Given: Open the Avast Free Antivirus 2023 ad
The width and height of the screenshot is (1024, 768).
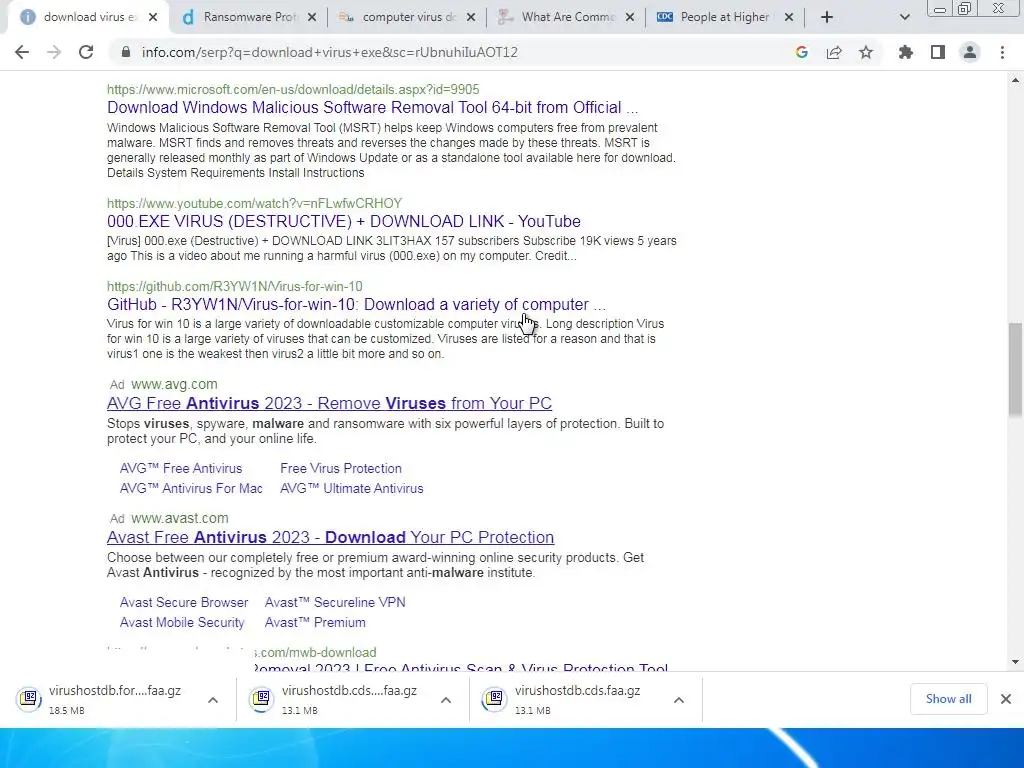Looking at the screenshot, I should [x=330, y=537].
